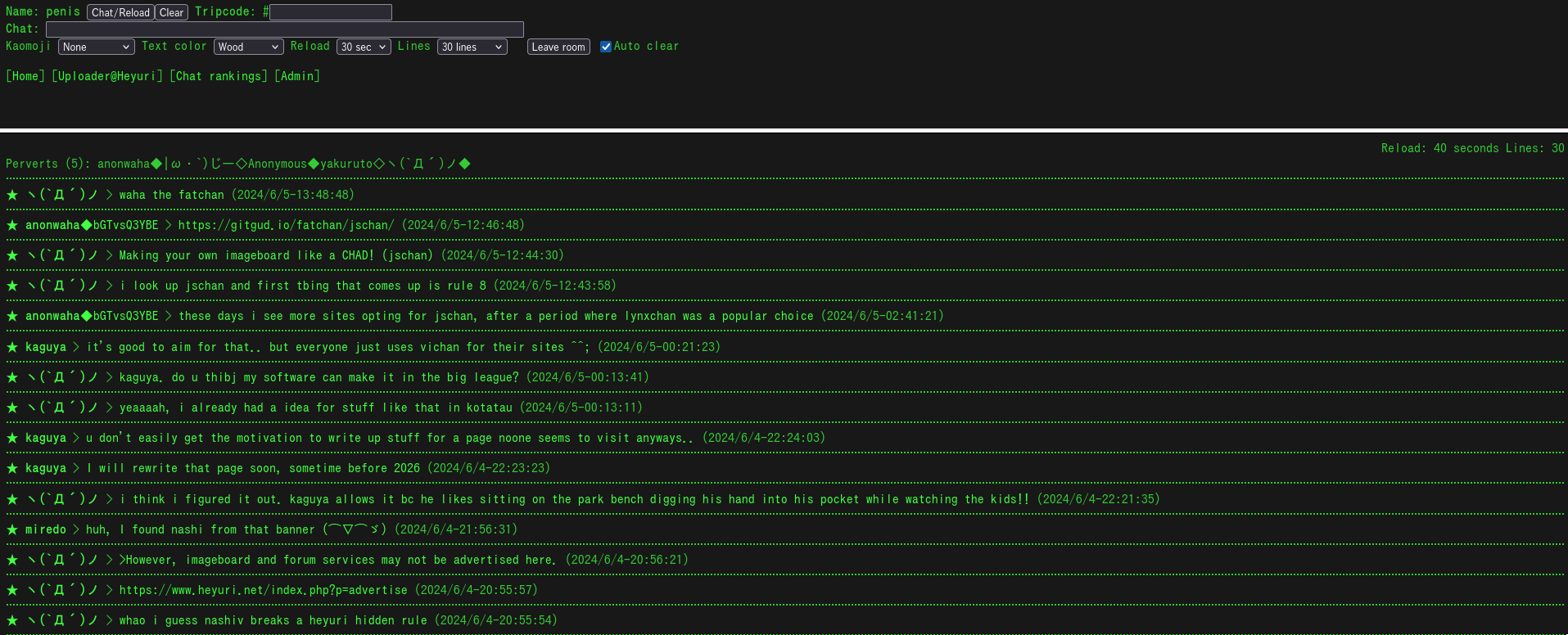Viewport: 1568px width, 635px height.
Task: Open the Home link
Action: (25, 76)
